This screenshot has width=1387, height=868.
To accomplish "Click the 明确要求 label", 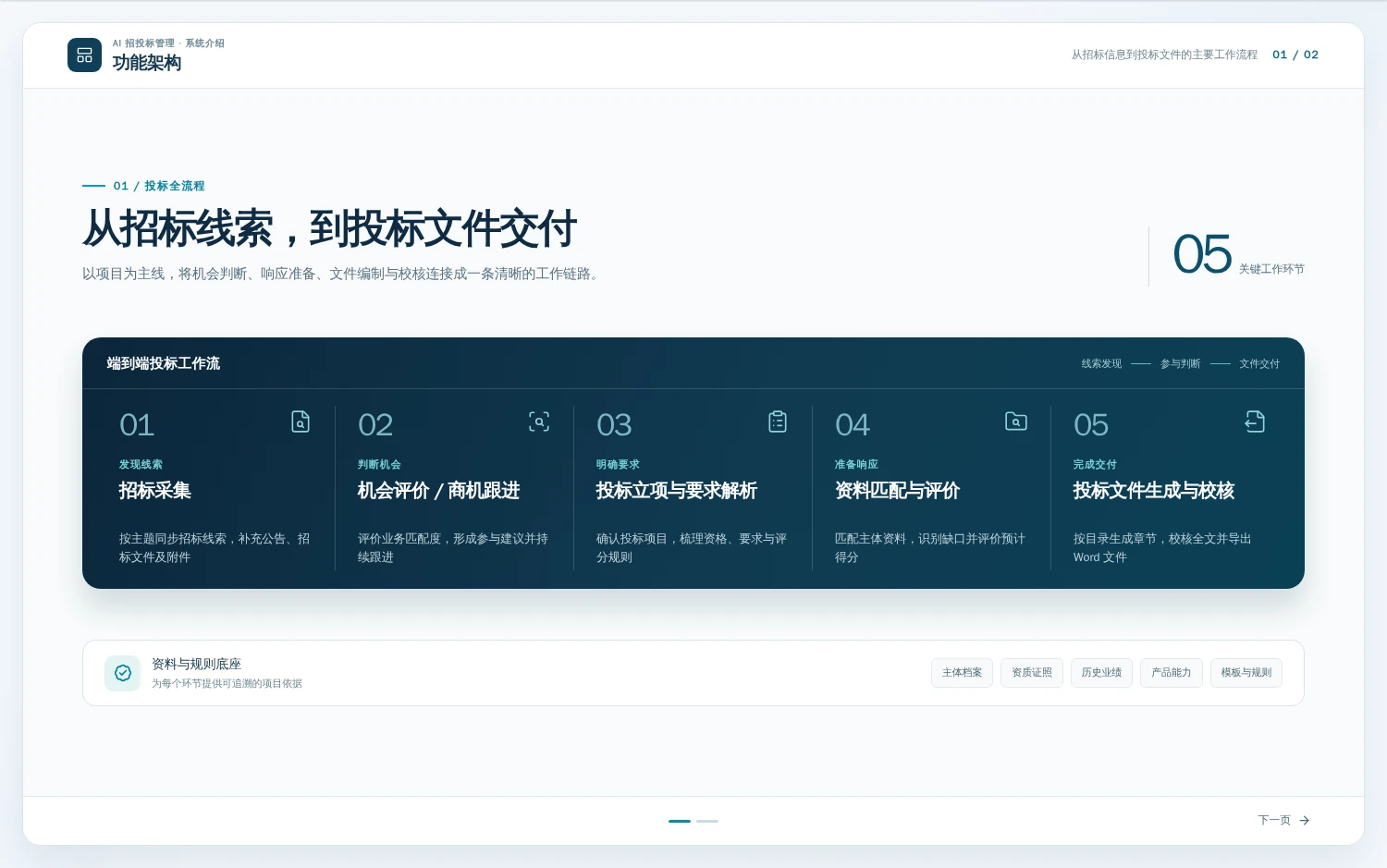I will tap(618, 464).
